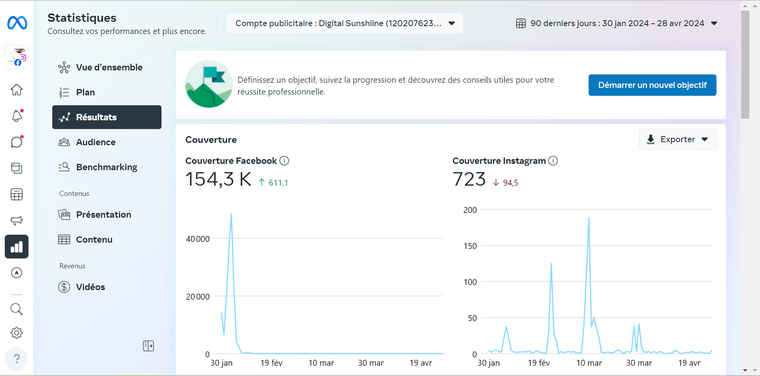Expand the Compte publicitaire dropdown
The image size is (760, 376).
click(345, 23)
